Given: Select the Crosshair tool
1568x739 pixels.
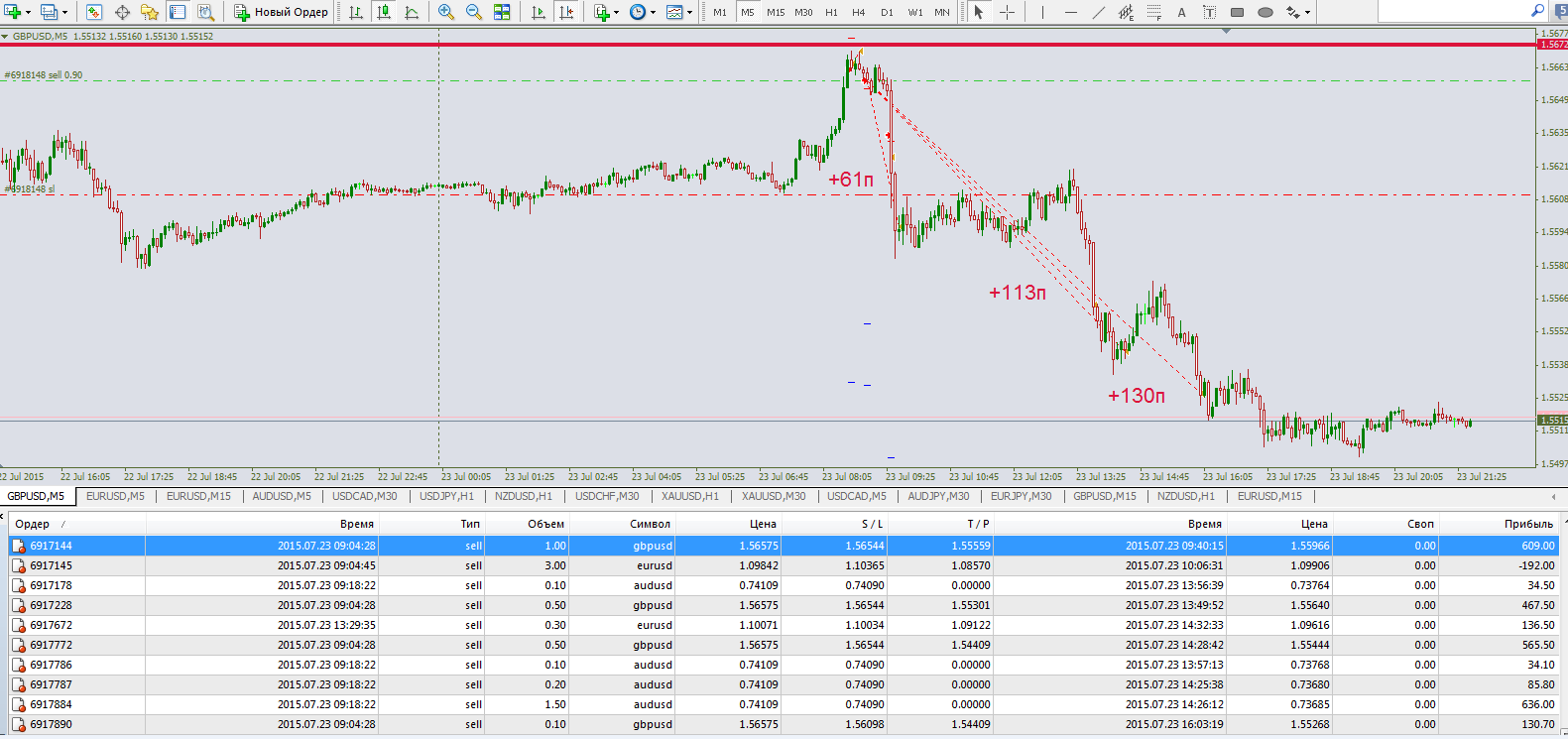Looking at the screenshot, I should [x=1007, y=12].
